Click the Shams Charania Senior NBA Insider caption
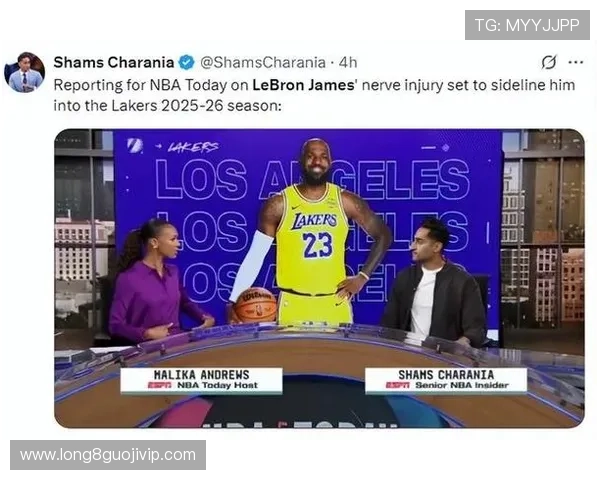Viewport: 600px width, 480px height. pyautogui.click(x=446, y=380)
